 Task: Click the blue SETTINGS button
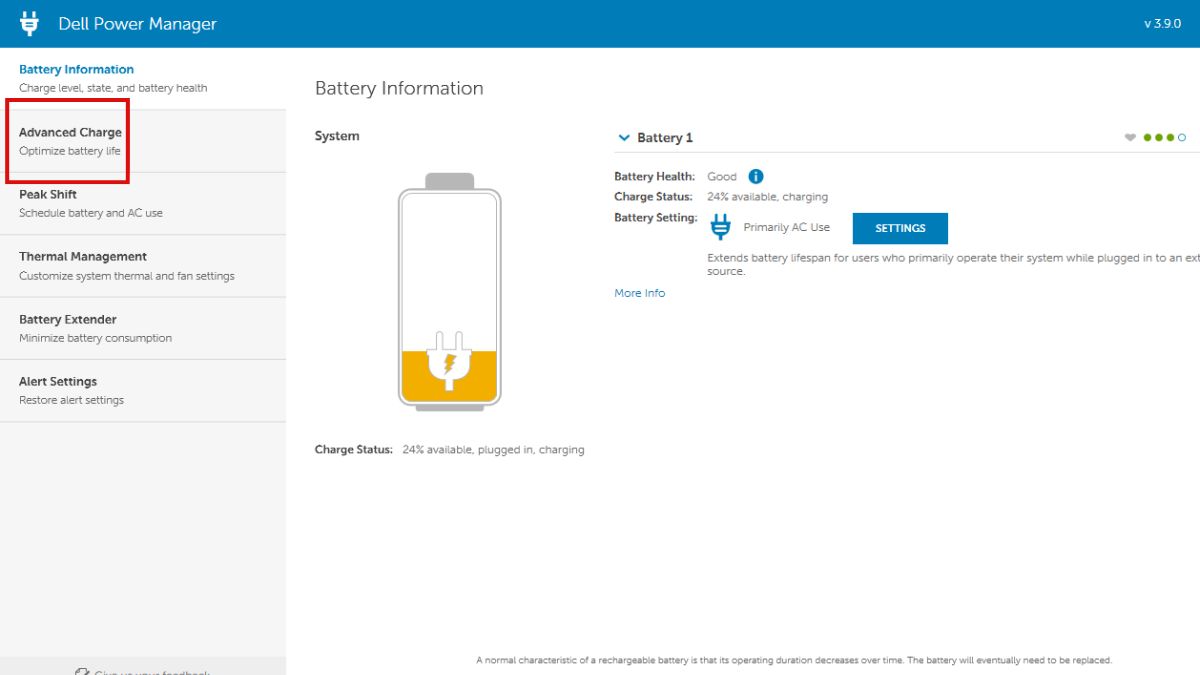click(x=900, y=228)
